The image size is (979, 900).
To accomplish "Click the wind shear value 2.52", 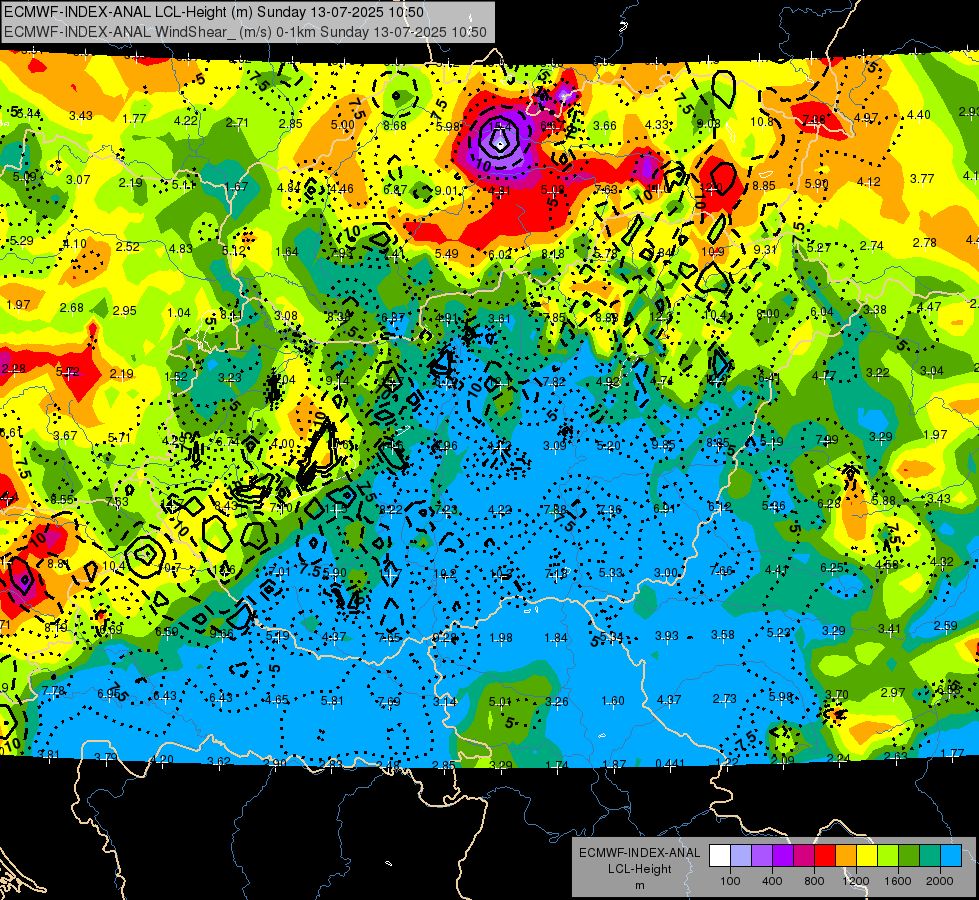I will tap(127, 246).
